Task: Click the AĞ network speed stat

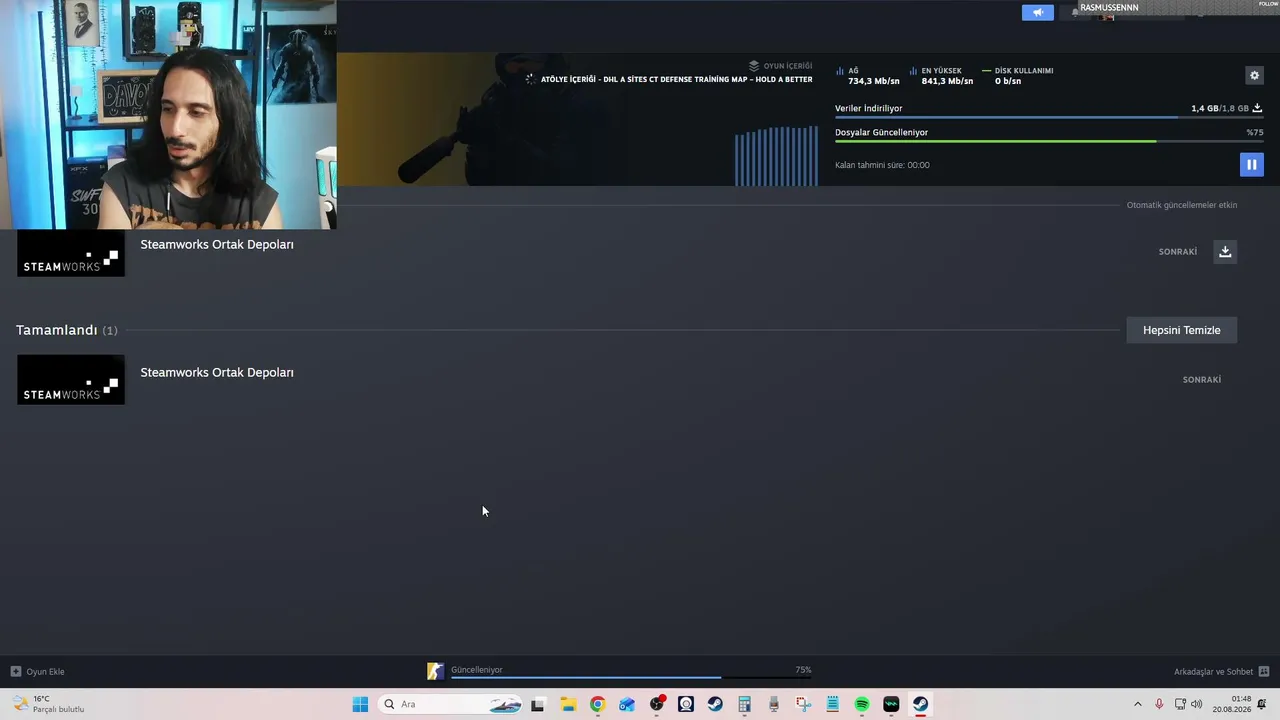Action: pos(867,76)
